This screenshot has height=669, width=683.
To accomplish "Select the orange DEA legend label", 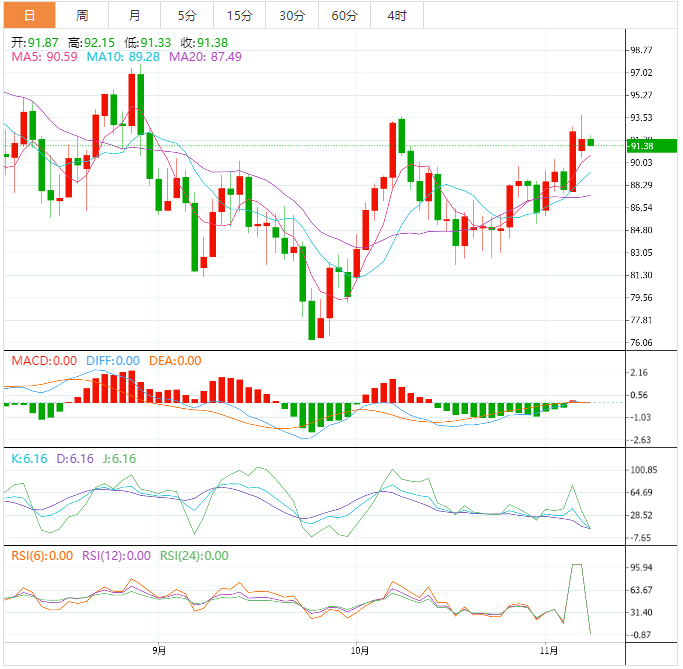I will [175, 361].
